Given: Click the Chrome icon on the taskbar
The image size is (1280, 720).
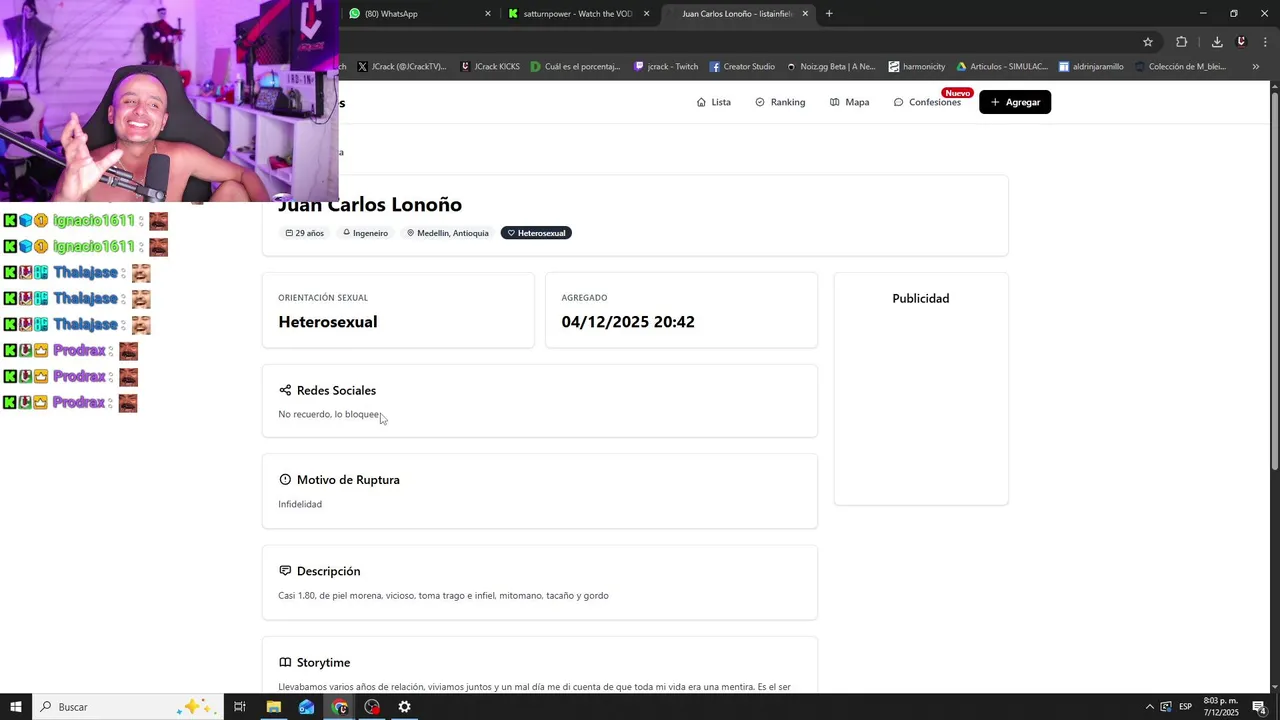Looking at the screenshot, I should [x=339, y=707].
